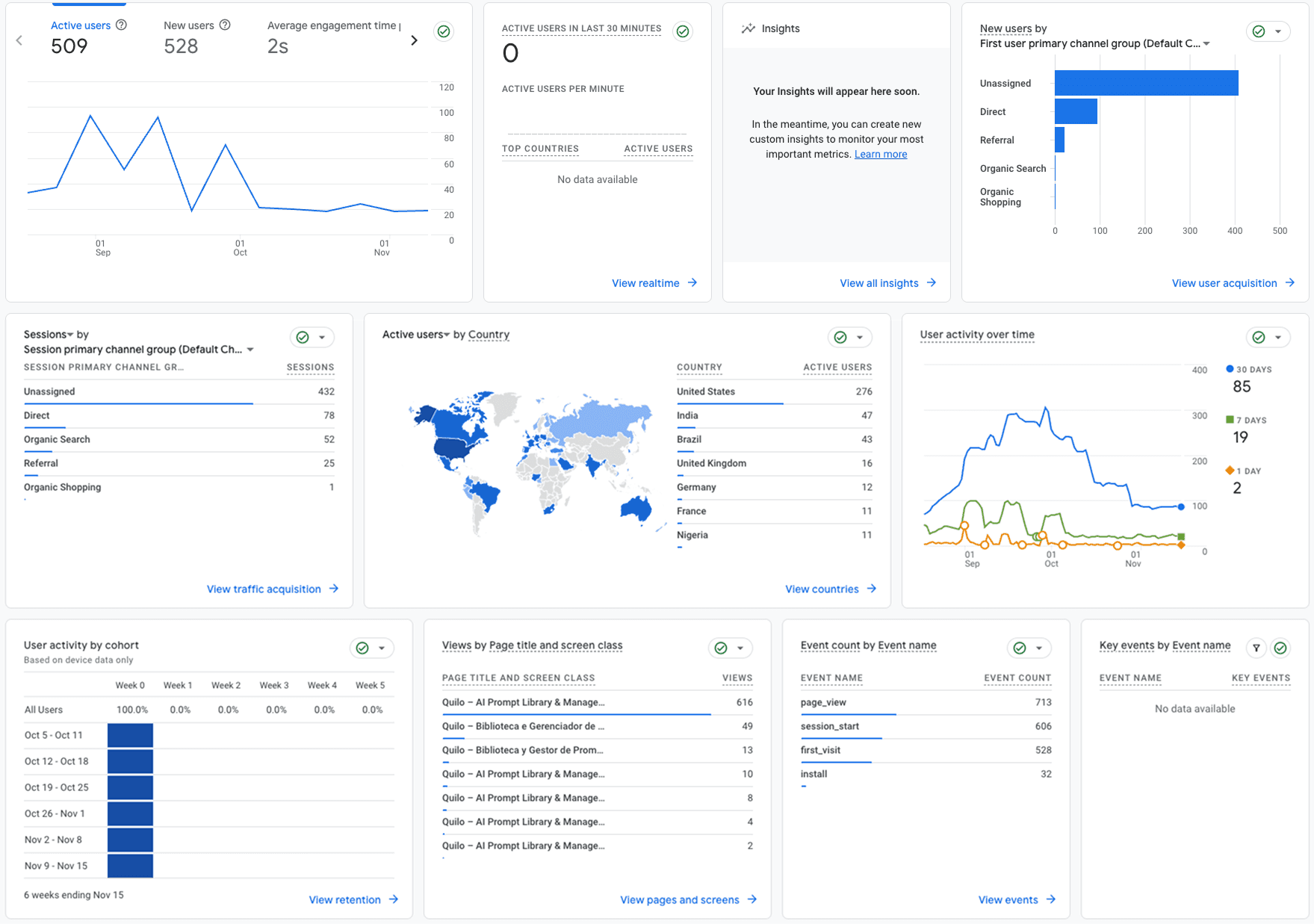Open View retention link
This screenshot has width=1314, height=924.
pyautogui.click(x=345, y=900)
